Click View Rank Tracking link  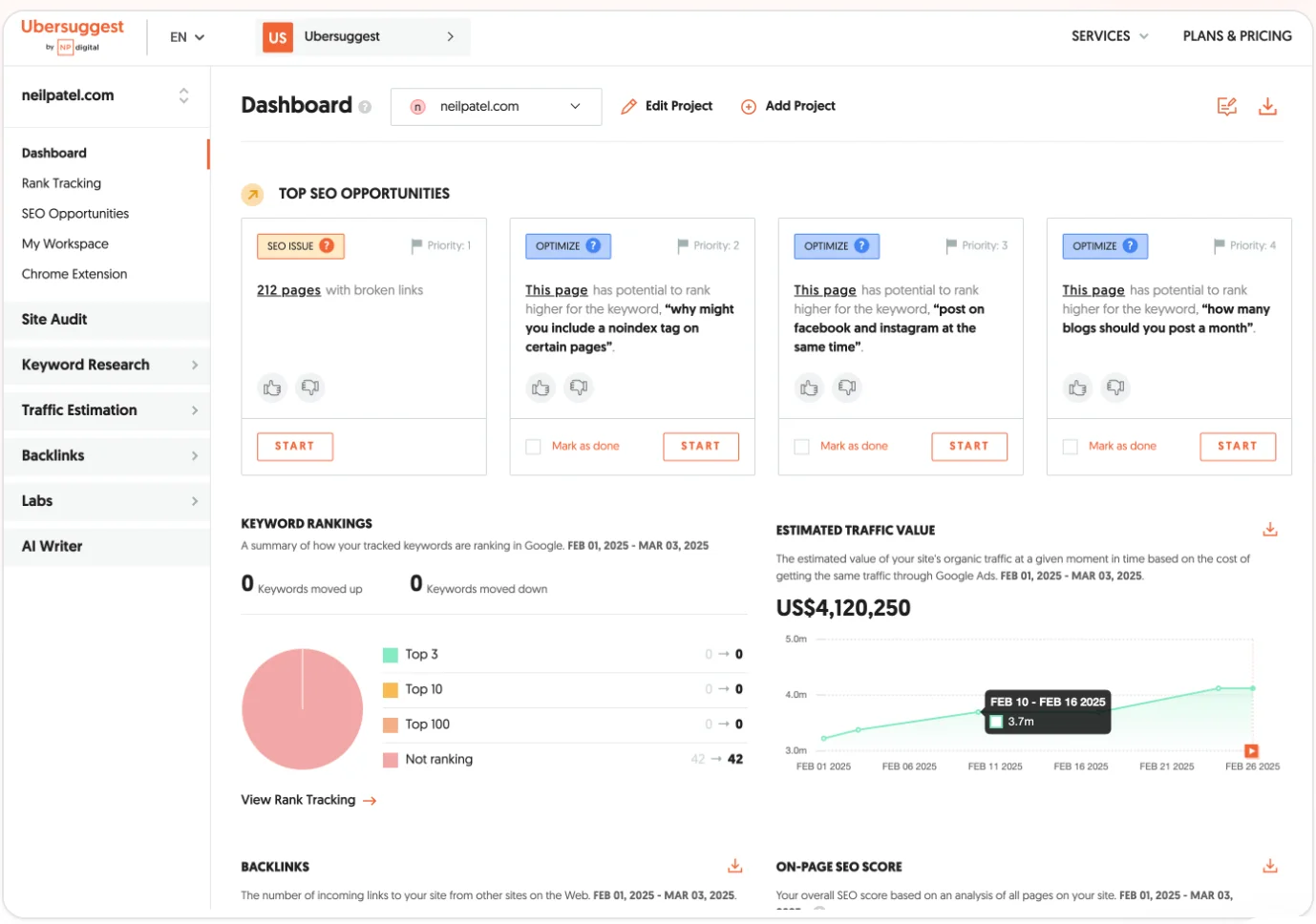coord(299,800)
